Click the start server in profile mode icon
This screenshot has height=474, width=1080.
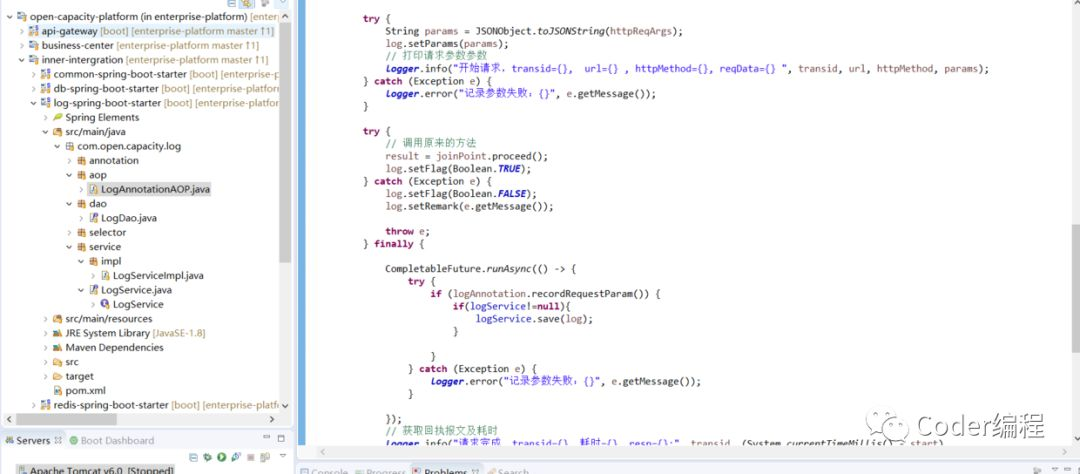(236, 457)
